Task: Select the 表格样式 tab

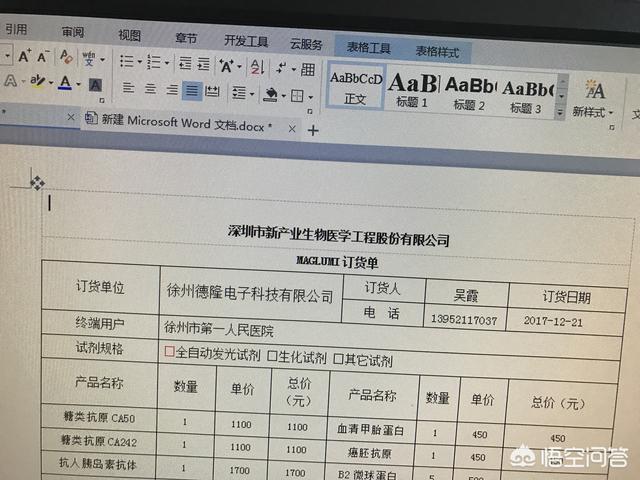Action: click(437, 51)
